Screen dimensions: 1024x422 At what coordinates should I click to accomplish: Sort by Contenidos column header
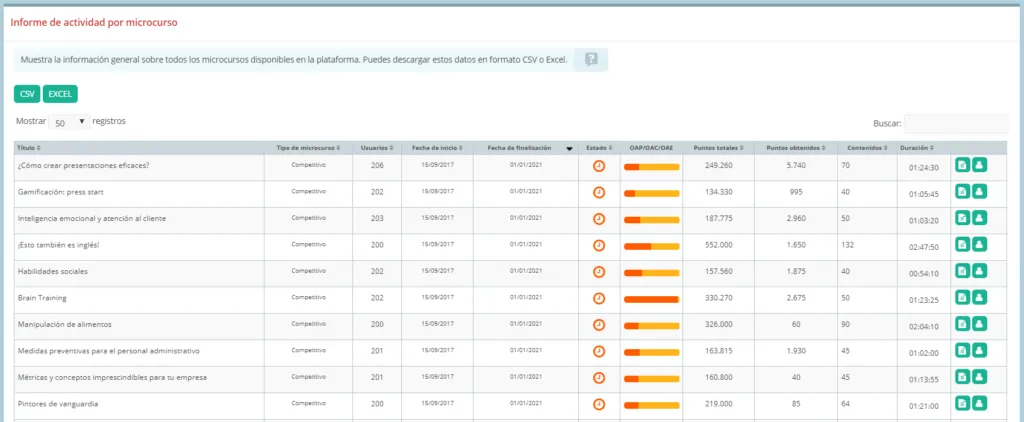point(866,148)
